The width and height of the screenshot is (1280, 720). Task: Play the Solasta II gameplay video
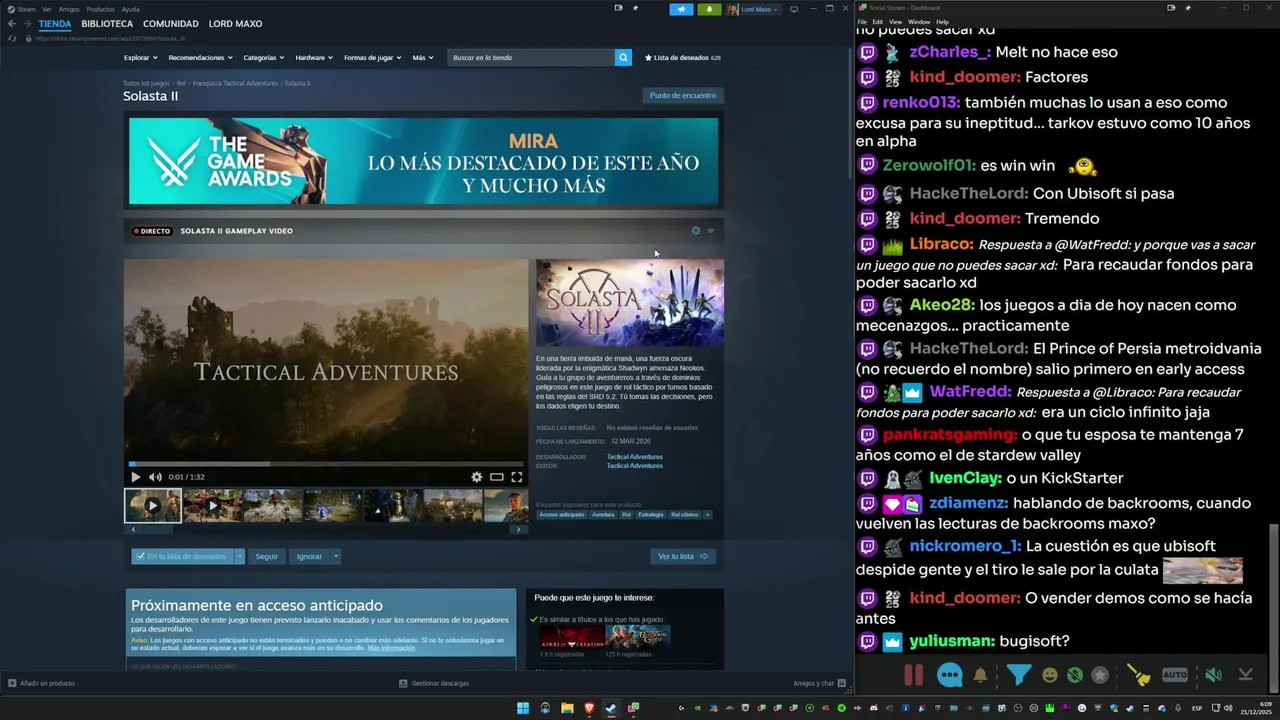tap(136, 477)
